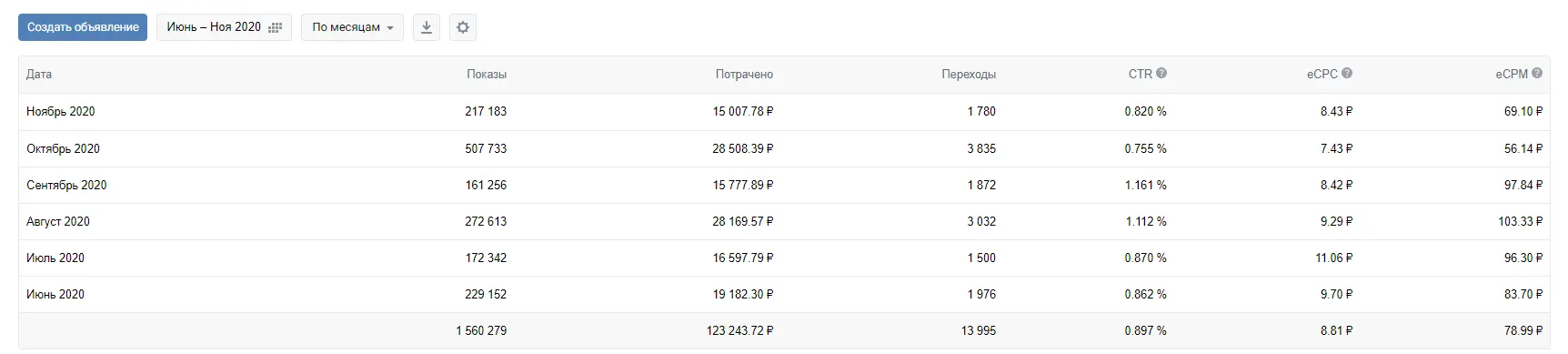This screenshot has width=1568, height=354.
Task: Select the Октябрь 2020 row
Action: (x=784, y=148)
